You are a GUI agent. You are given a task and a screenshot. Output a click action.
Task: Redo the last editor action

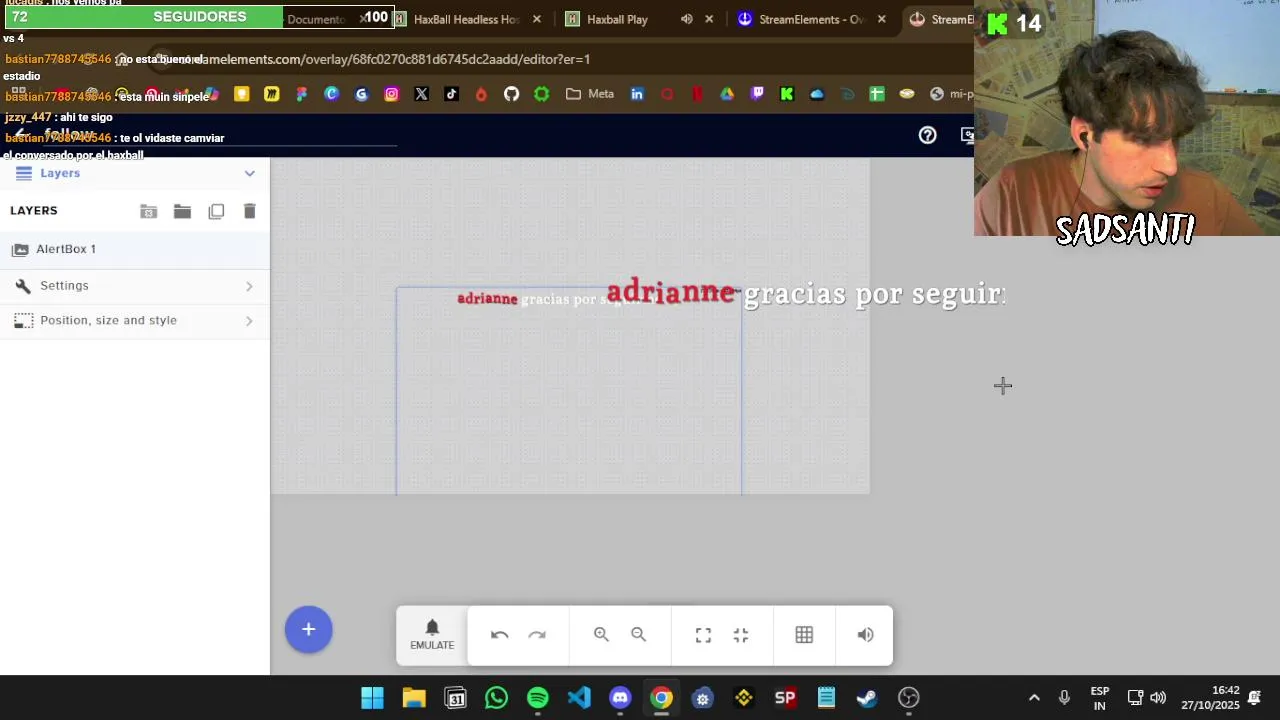[x=537, y=635]
